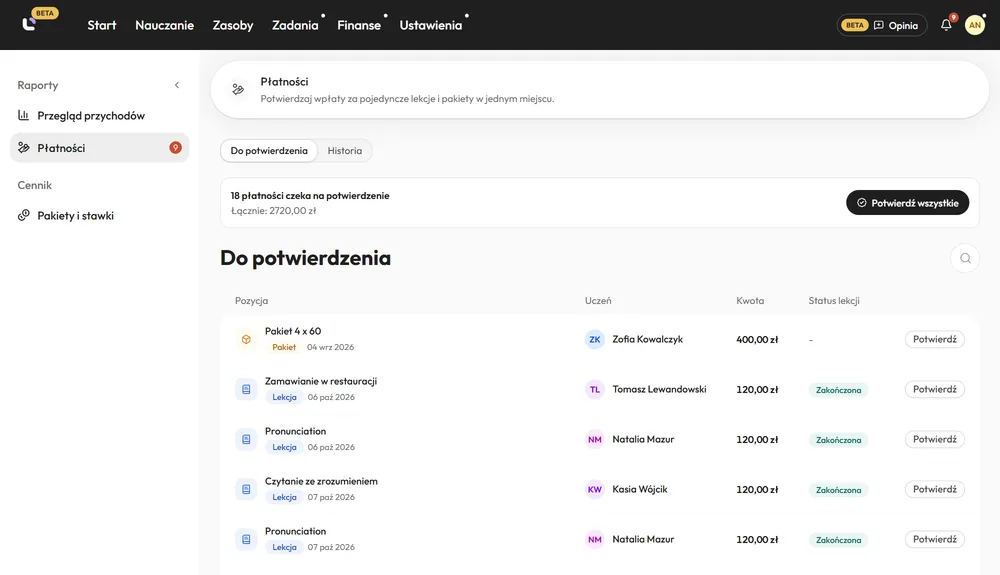Open the AN user avatar menu

pyautogui.click(x=974, y=25)
